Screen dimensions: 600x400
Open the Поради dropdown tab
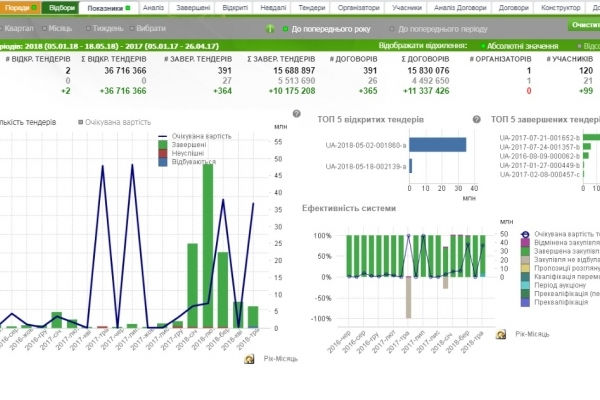tap(19, 8)
